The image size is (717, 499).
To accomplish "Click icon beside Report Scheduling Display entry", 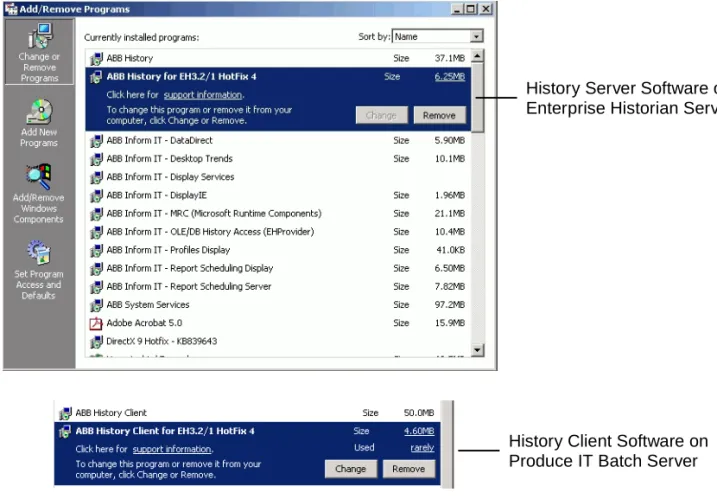I will point(96,269).
